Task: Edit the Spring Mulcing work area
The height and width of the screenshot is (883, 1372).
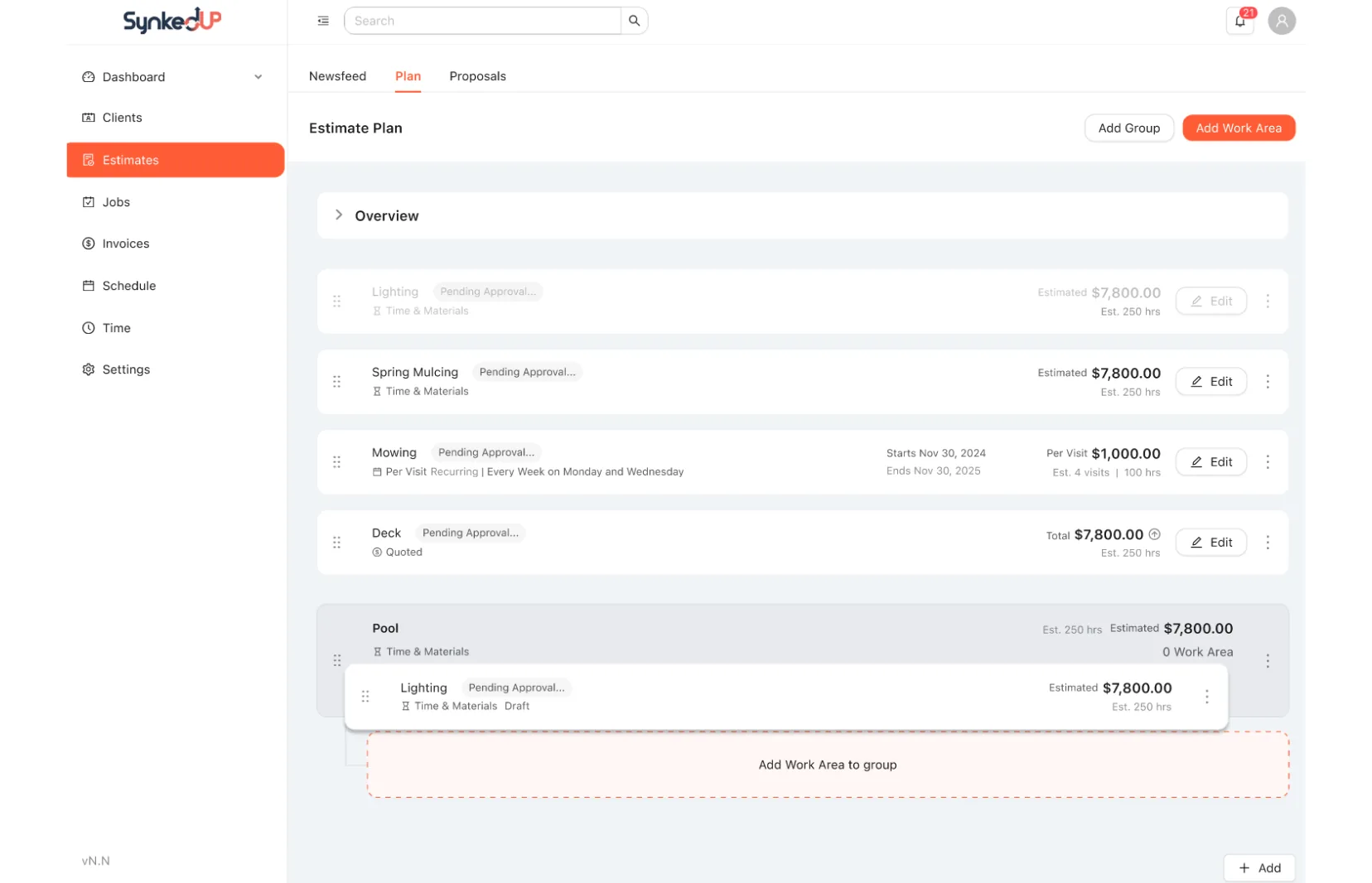Action: point(1210,382)
